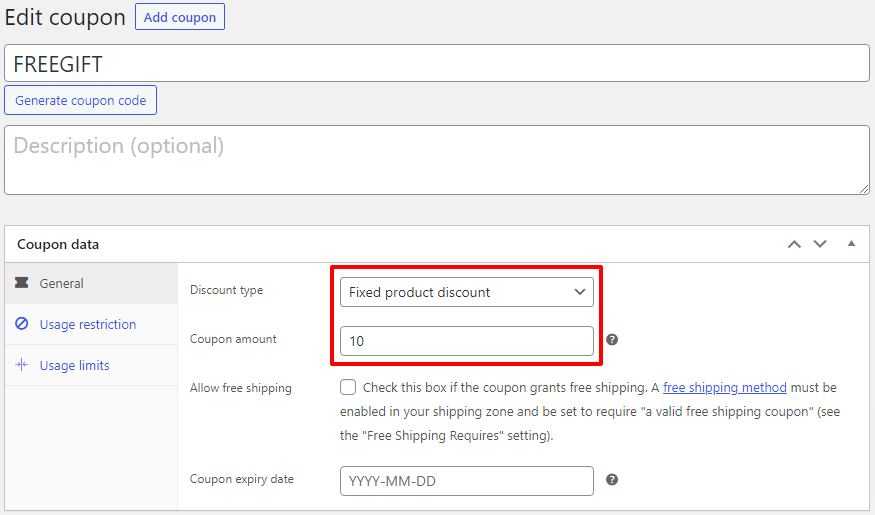Enable the Allow free shipping checkbox
This screenshot has height=515, width=875.
(x=348, y=387)
